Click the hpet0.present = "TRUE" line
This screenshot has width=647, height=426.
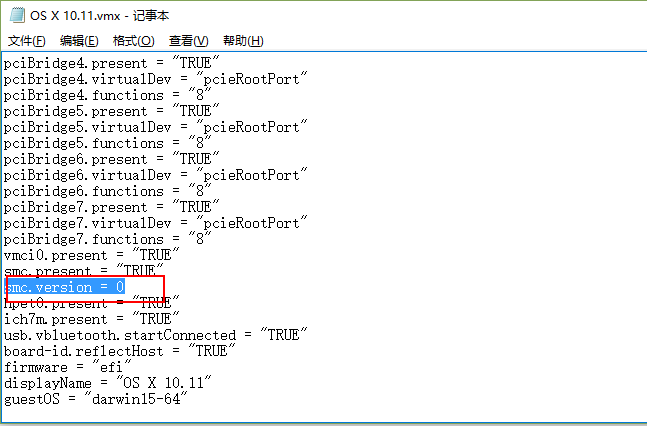coord(92,303)
